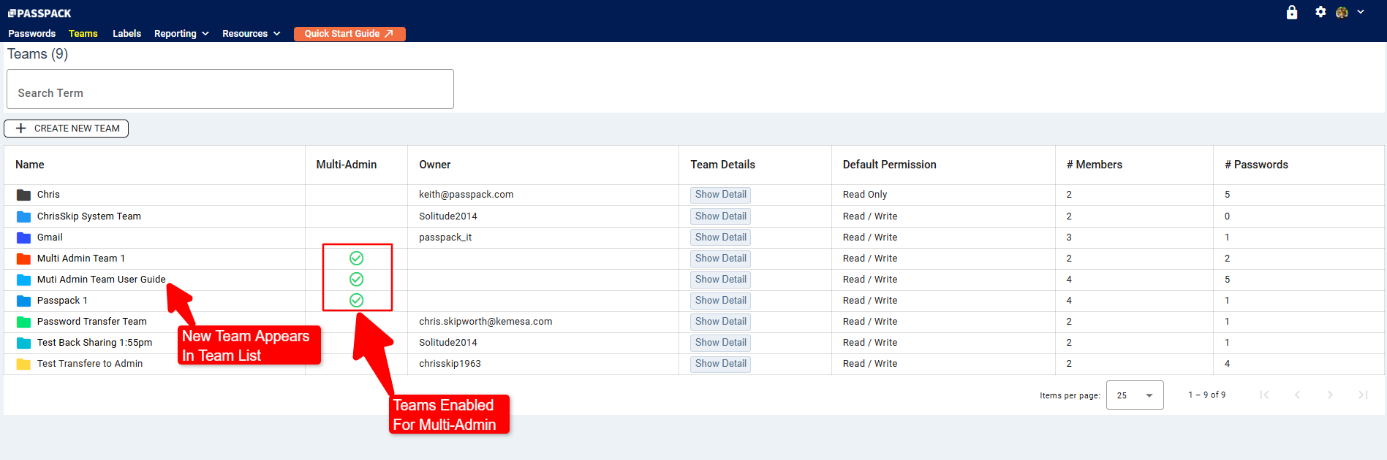Image resolution: width=1387 pixels, height=460 pixels.
Task: Go to next page of results
Action: click(1330, 395)
